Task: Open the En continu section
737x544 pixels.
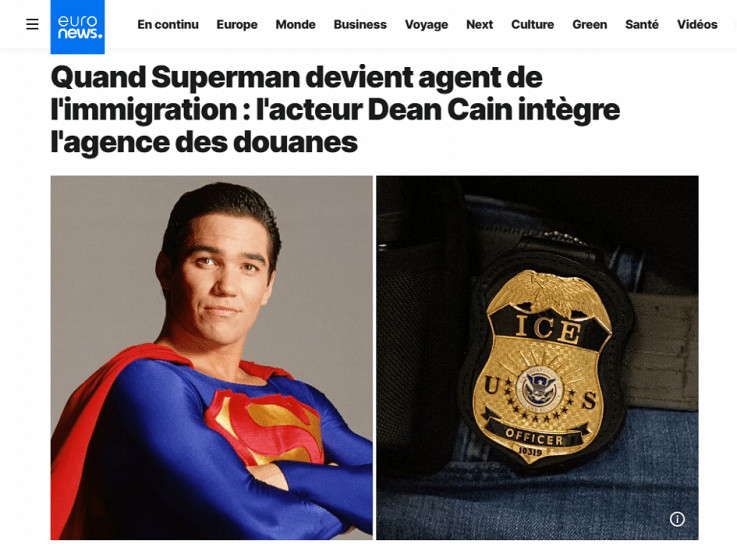Action: coord(168,24)
